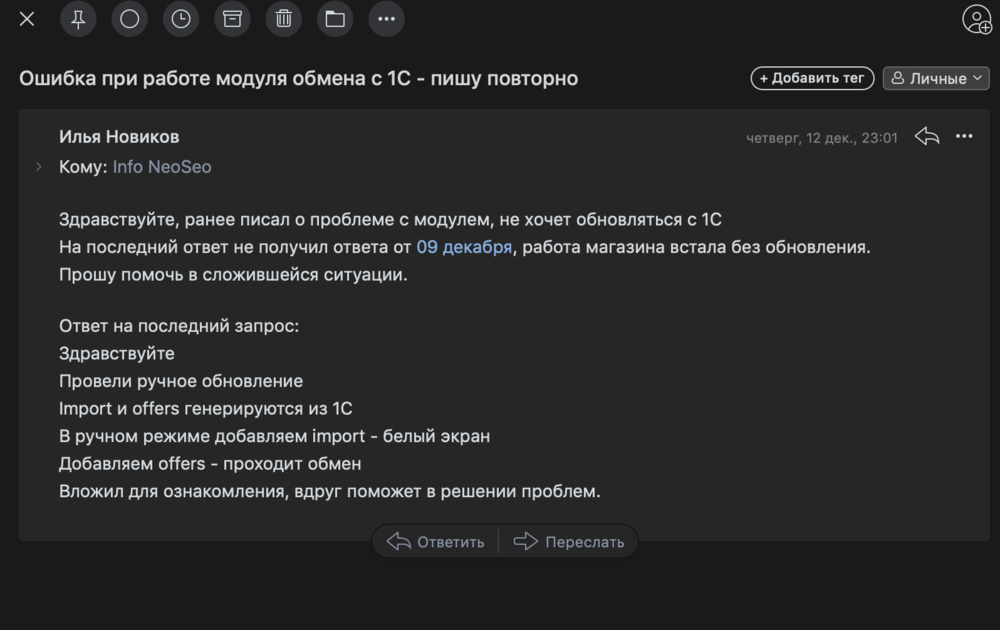Click the timestamp четверг, 12 дек., 23:01
Image resolution: width=1000 pixels, height=630 pixels.
point(821,138)
